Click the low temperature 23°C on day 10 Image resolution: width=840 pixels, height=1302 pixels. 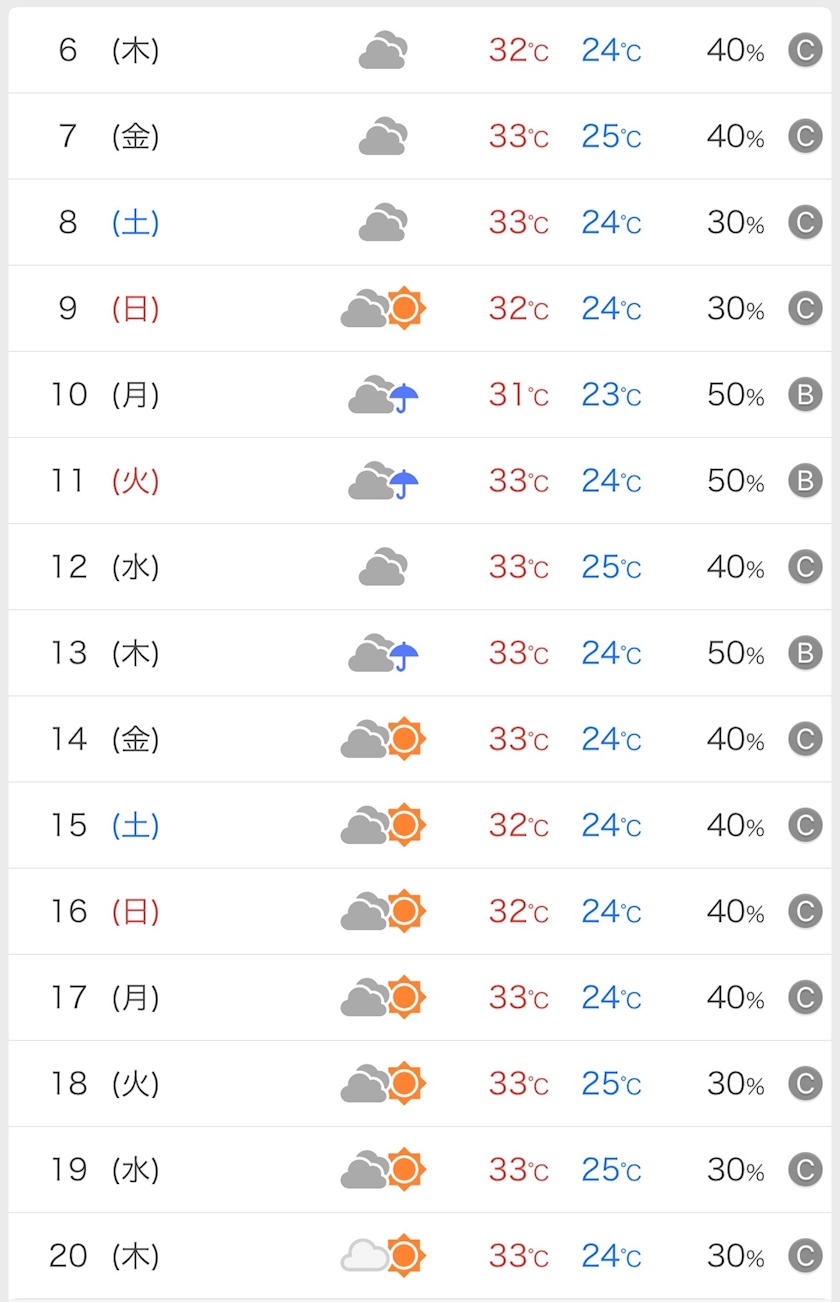(611, 395)
